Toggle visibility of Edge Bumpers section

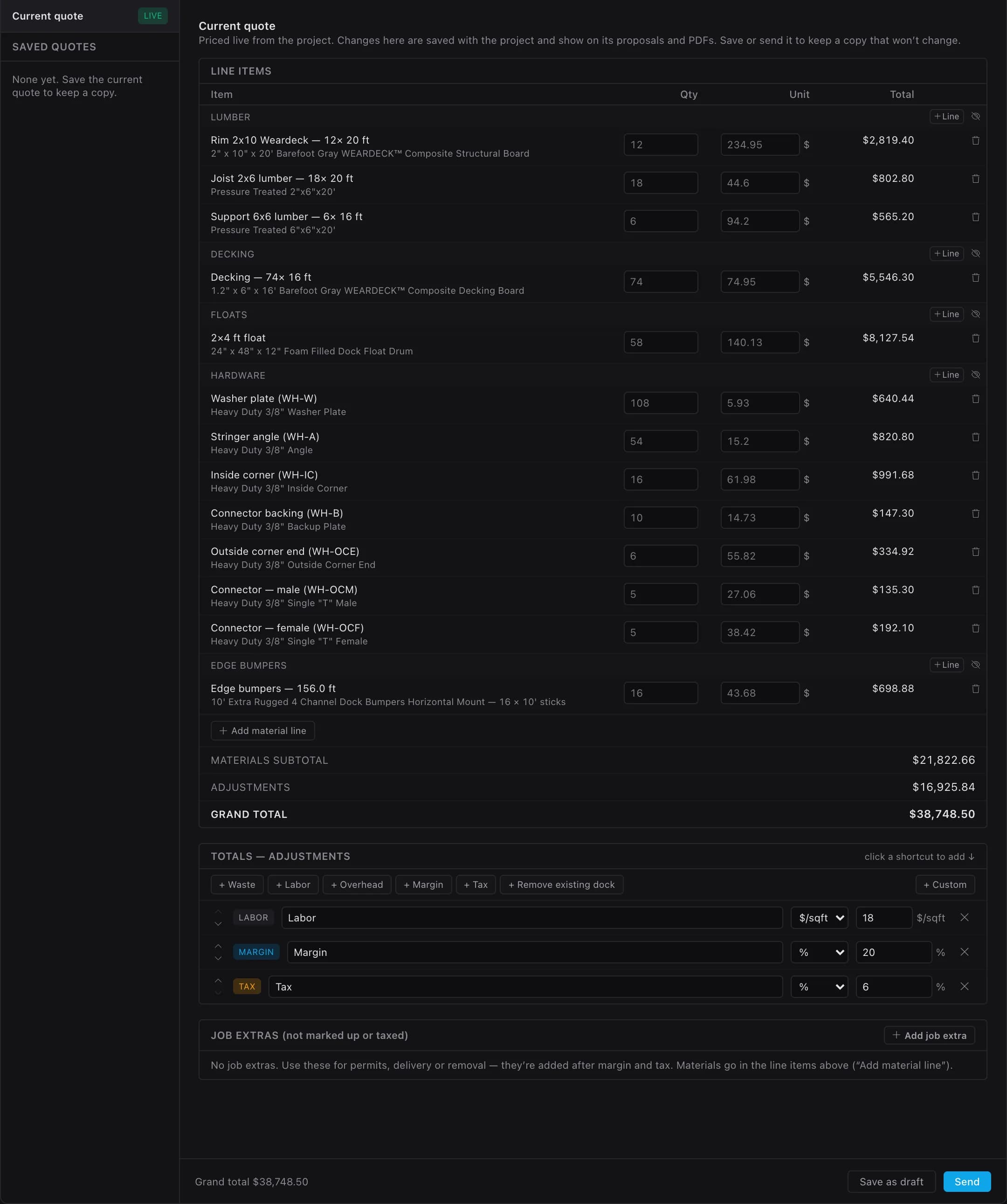tap(975, 665)
